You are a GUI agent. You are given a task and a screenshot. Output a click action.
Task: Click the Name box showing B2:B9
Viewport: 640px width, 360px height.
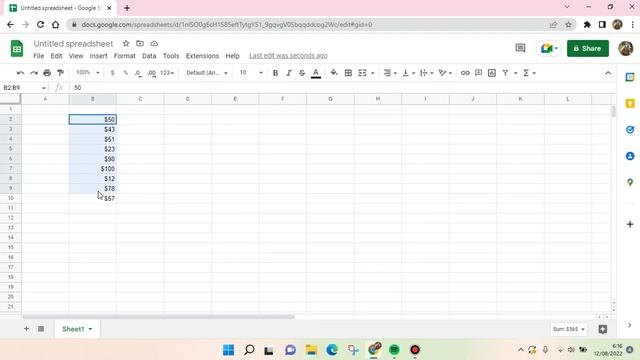[24, 88]
